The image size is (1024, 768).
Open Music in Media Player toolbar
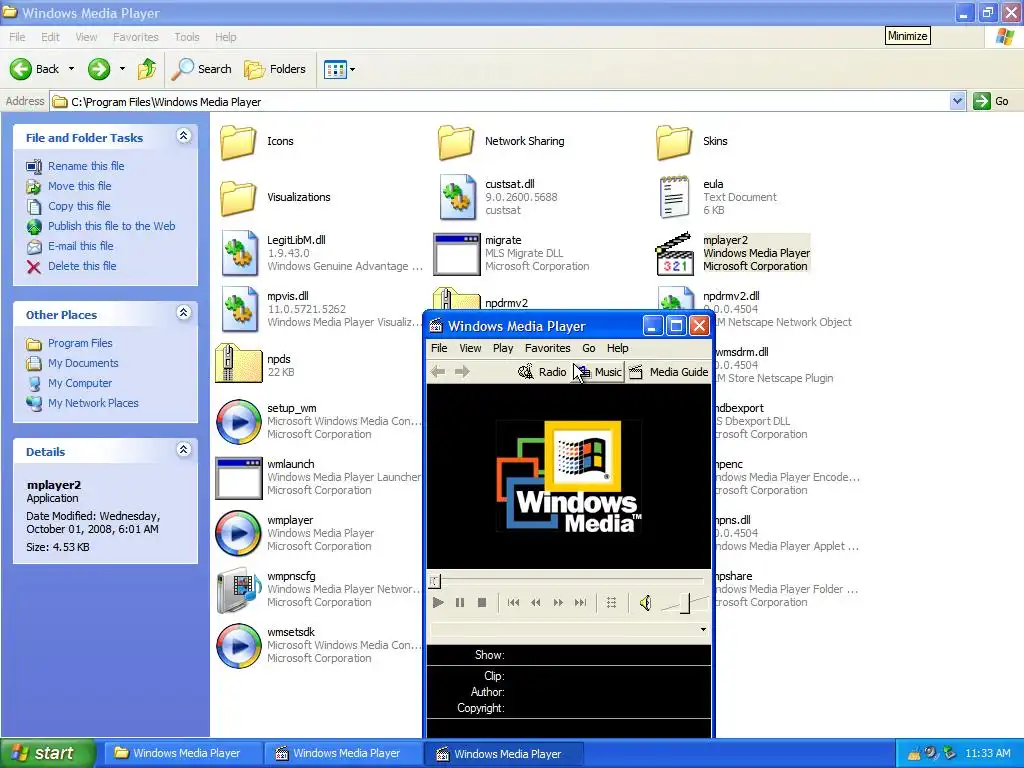[x=600, y=372]
